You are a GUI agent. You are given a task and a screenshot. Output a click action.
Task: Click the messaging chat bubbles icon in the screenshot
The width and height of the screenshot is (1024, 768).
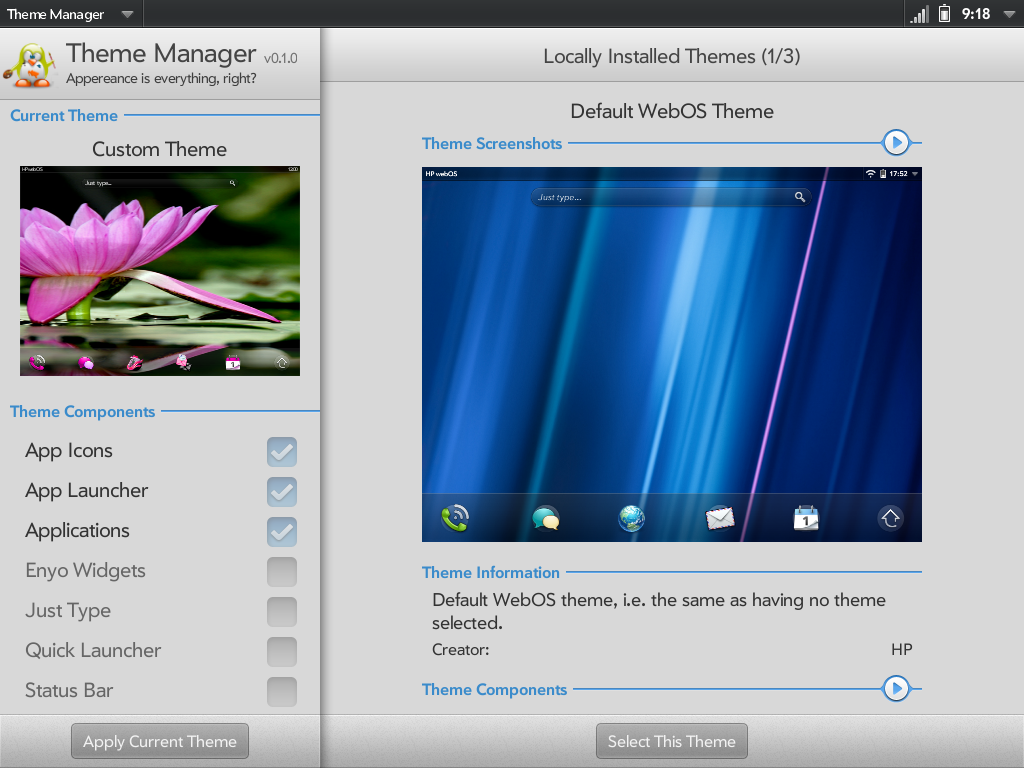pyautogui.click(x=545, y=518)
